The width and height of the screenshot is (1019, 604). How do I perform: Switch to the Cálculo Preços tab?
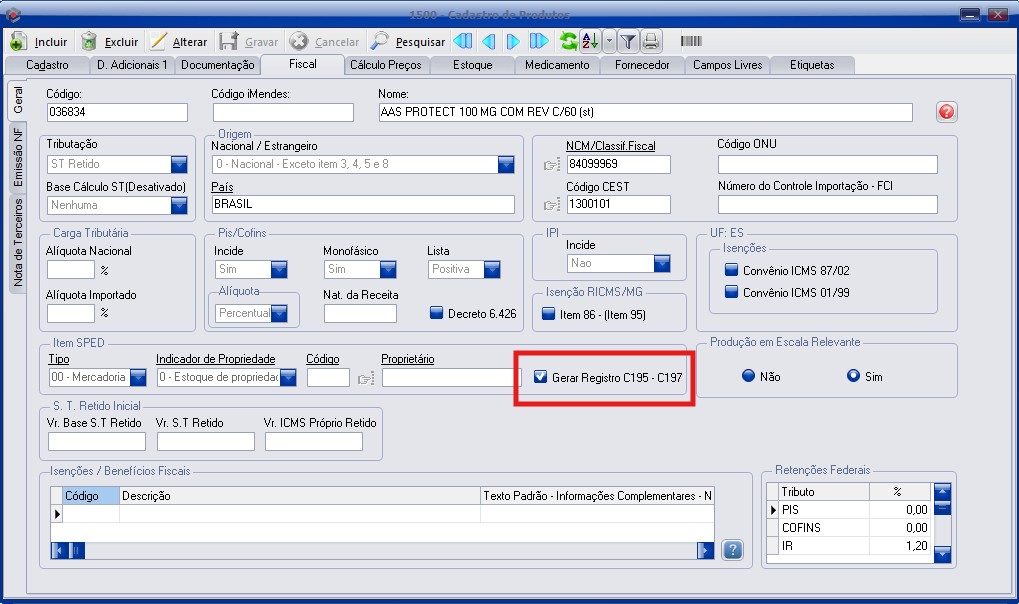pyautogui.click(x=386, y=65)
